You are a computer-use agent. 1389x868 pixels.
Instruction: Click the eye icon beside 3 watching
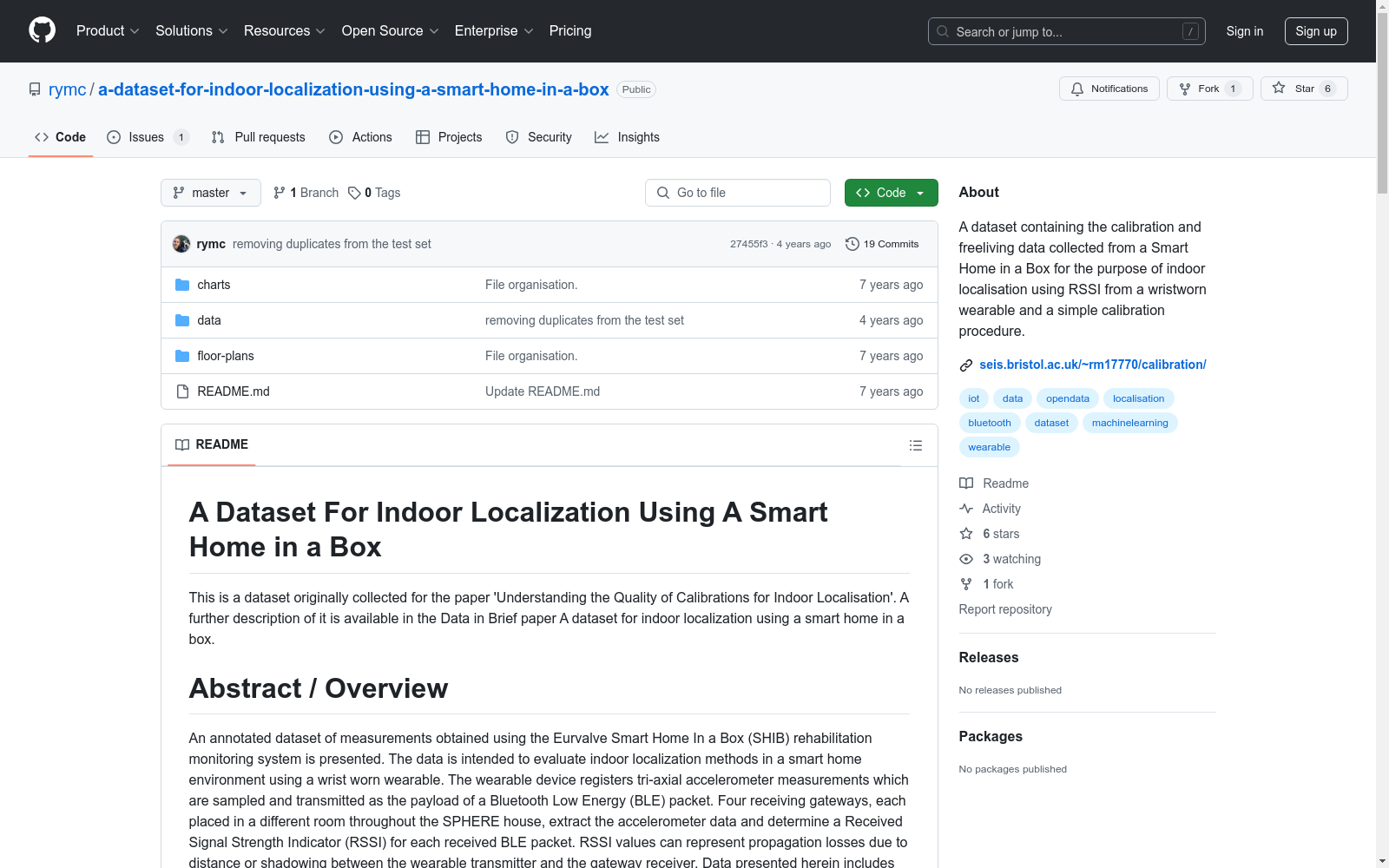966,559
